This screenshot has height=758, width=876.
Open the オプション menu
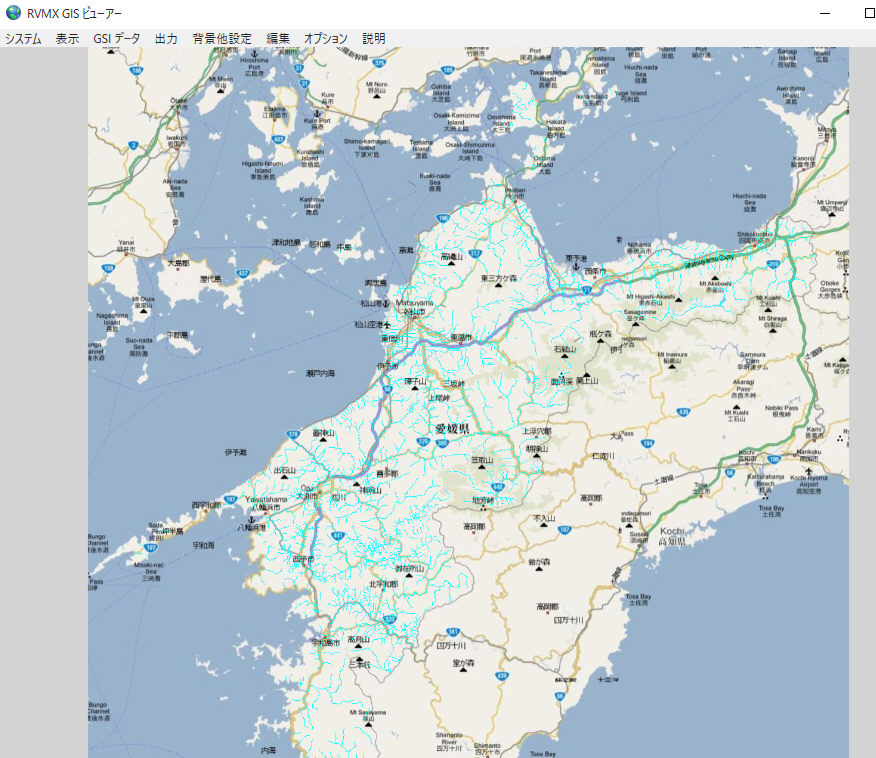tap(326, 38)
